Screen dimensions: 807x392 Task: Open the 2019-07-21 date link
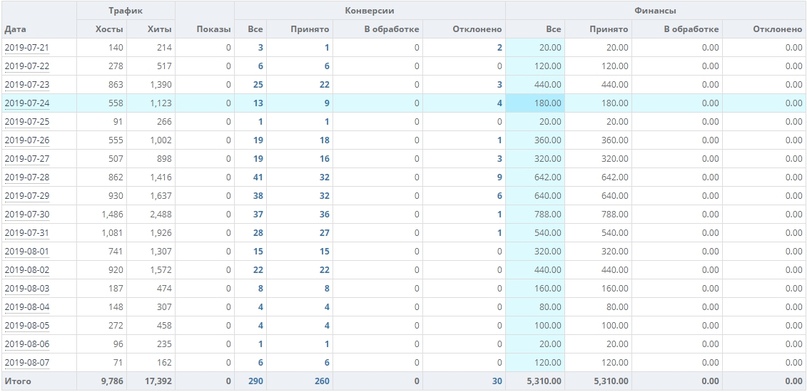pyautogui.click(x=27, y=48)
